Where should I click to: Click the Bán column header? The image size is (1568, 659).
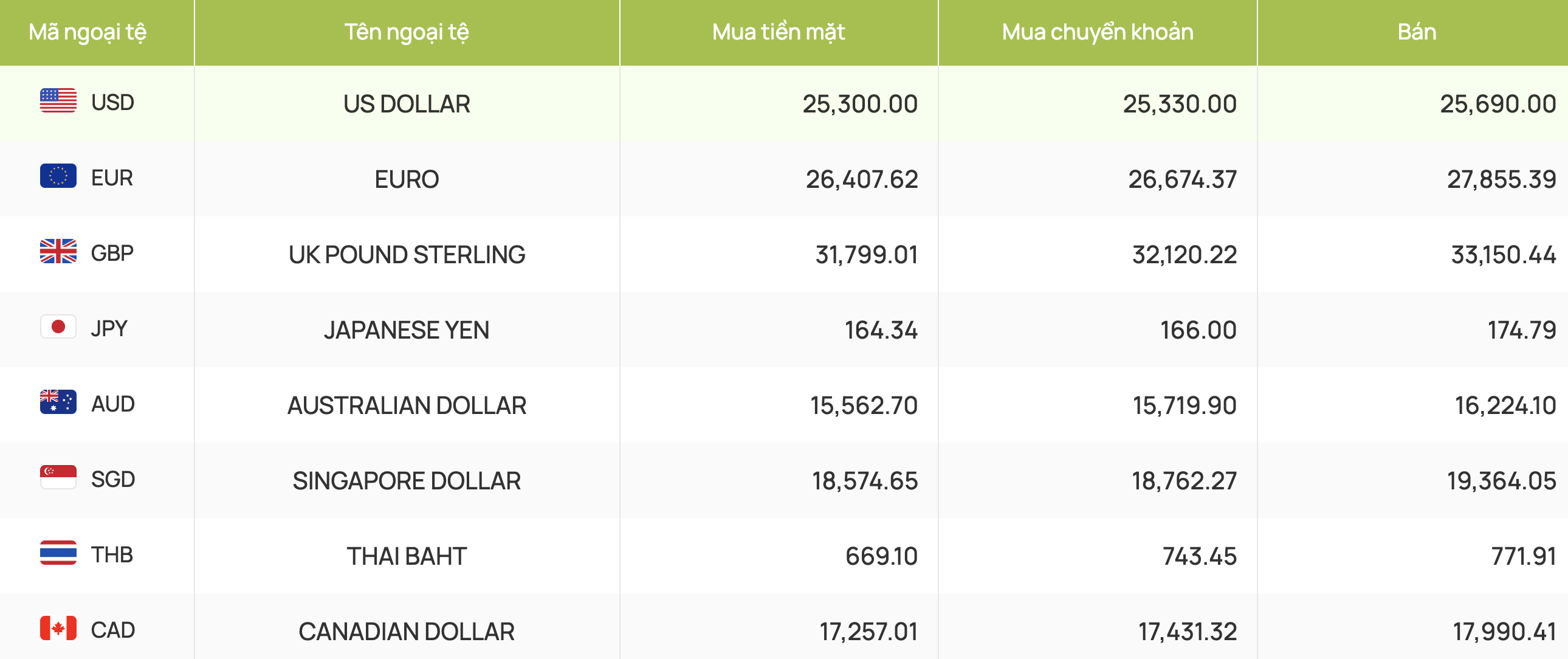click(x=1417, y=32)
